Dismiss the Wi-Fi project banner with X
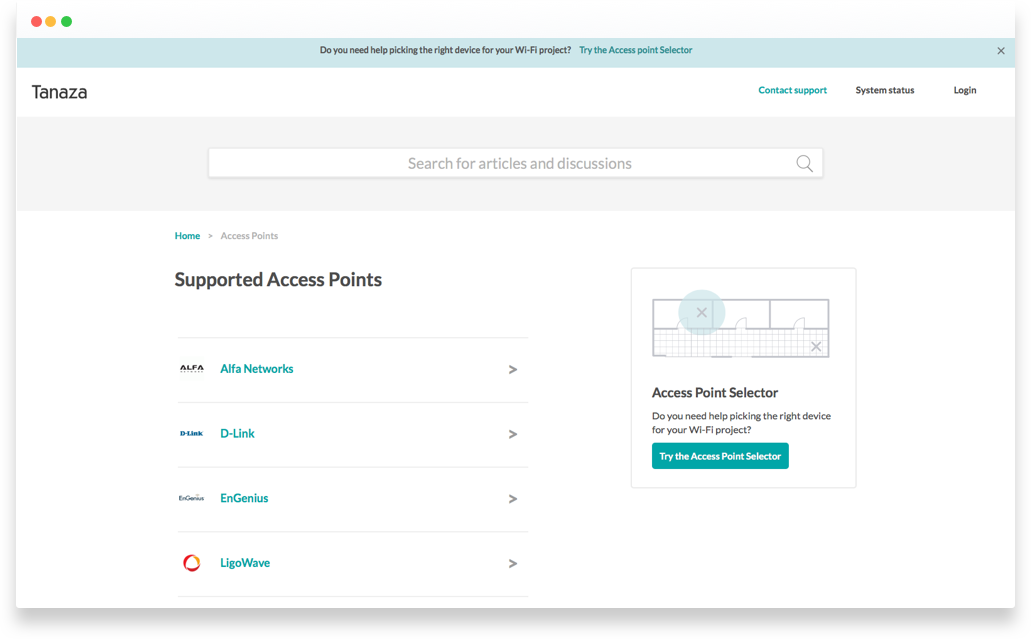 click(1001, 51)
